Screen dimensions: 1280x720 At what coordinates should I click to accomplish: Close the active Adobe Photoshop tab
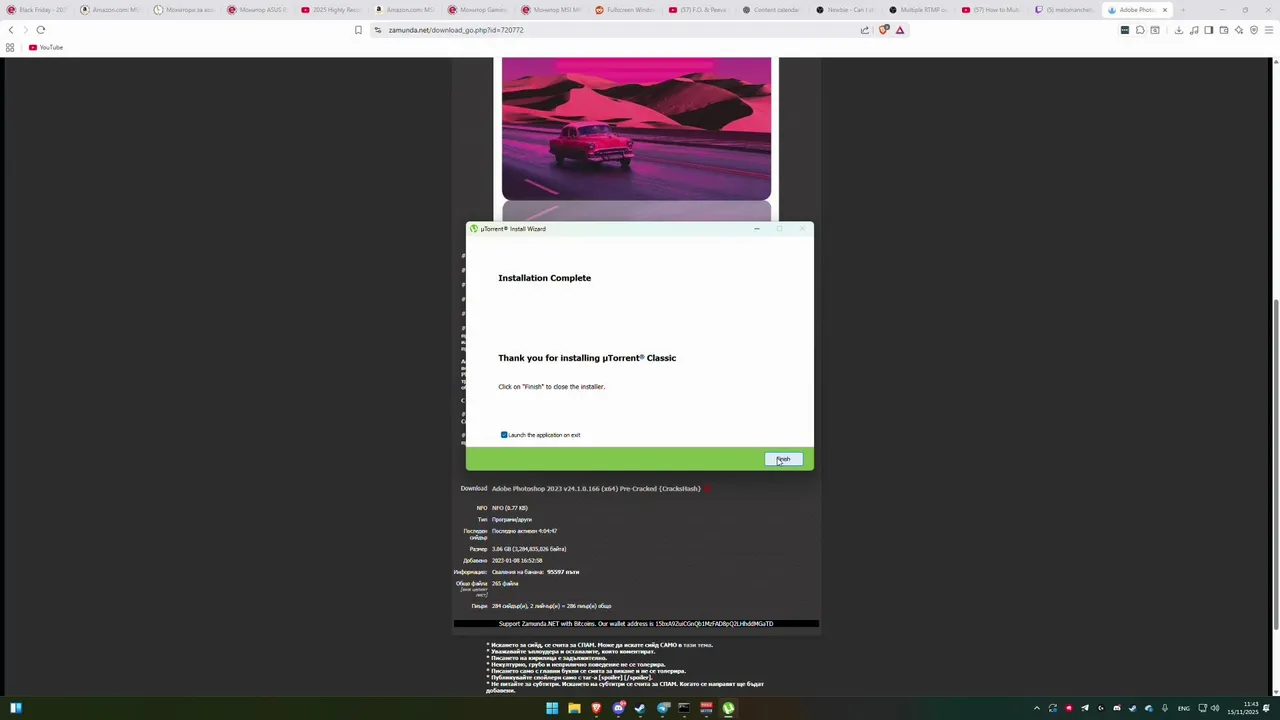[1164, 10]
